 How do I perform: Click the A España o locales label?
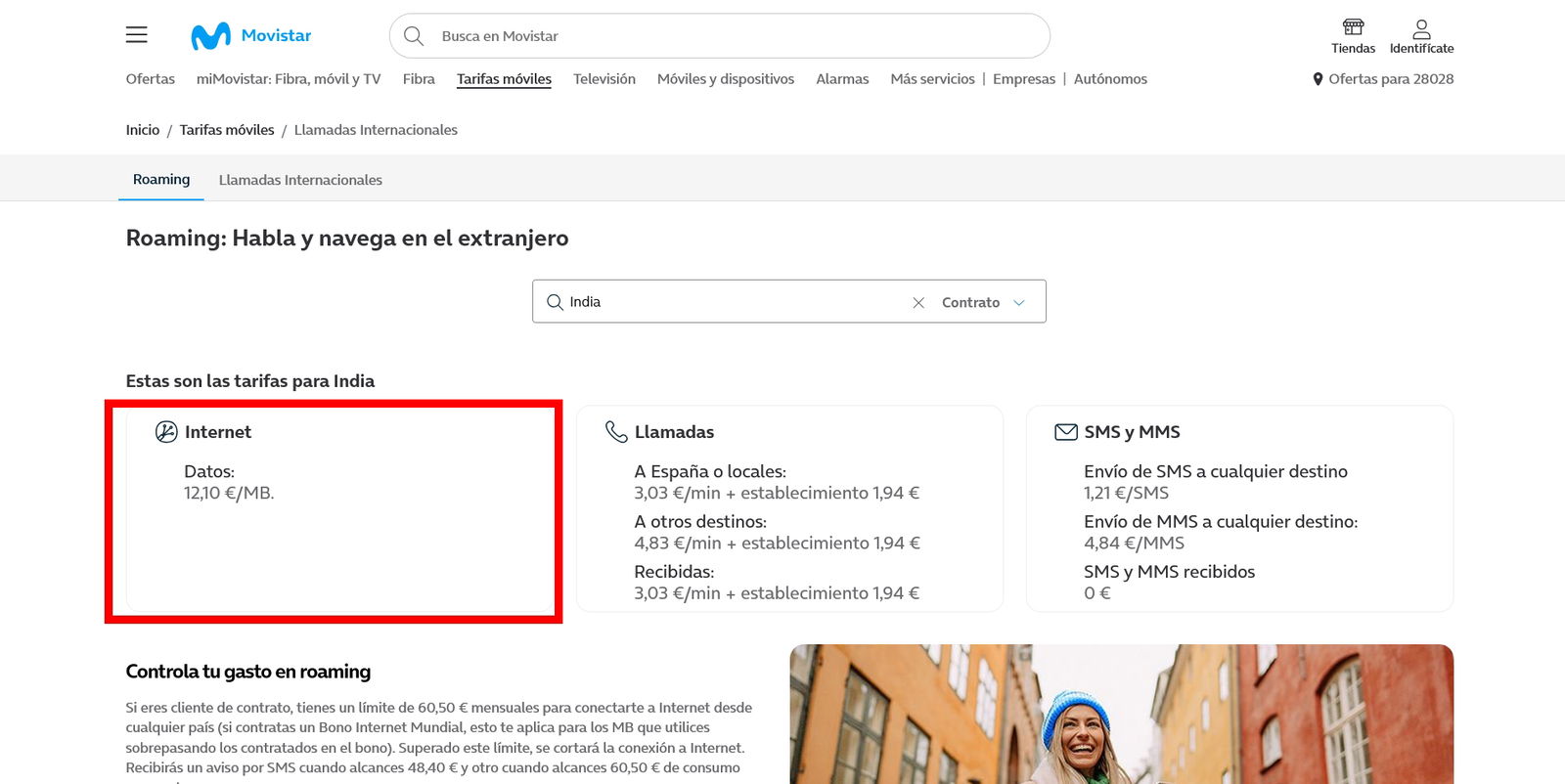point(710,471)
